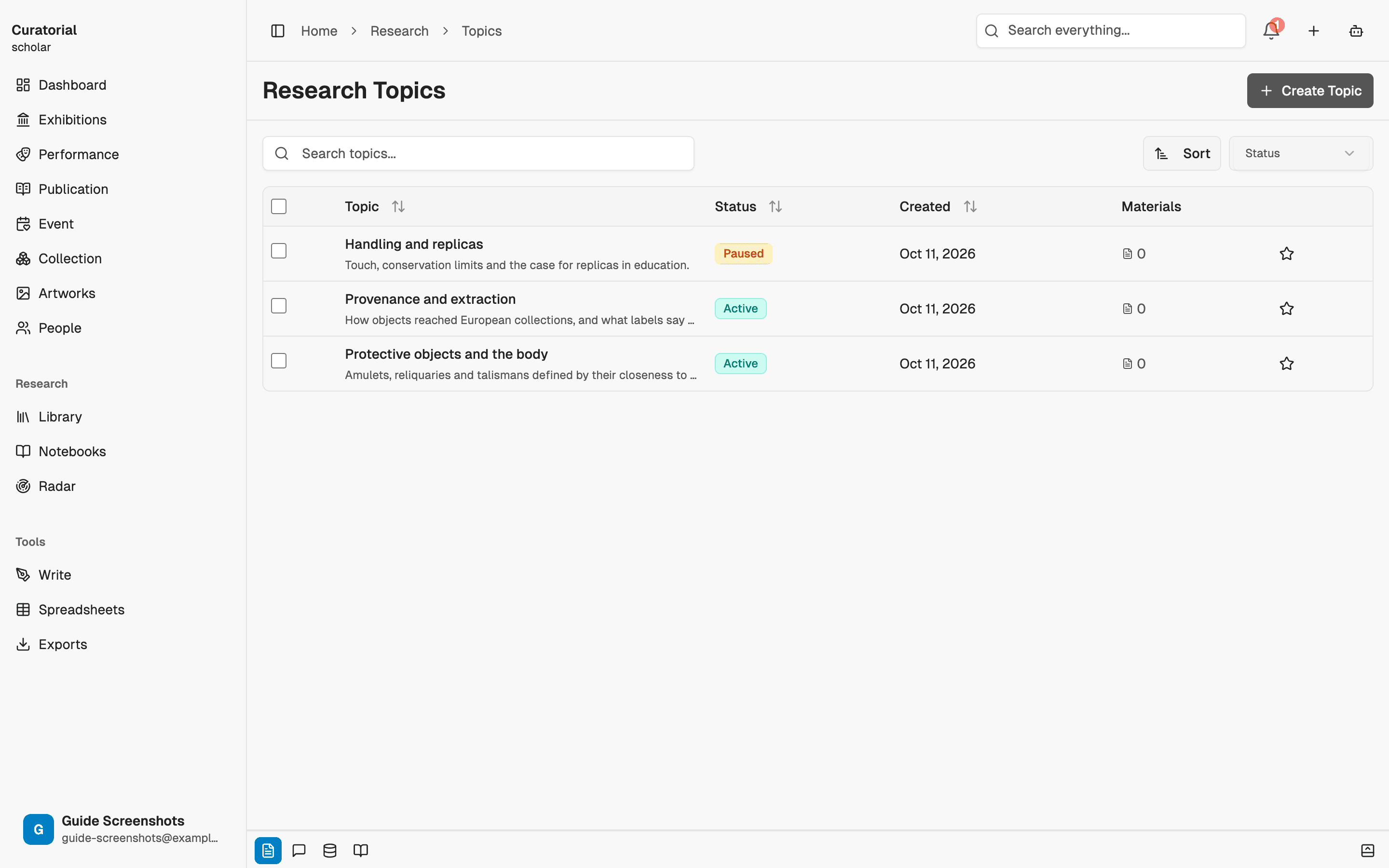Open Notebooks in the sidebar
This screenshot has height=868, width=1389.
pos(123,451)
